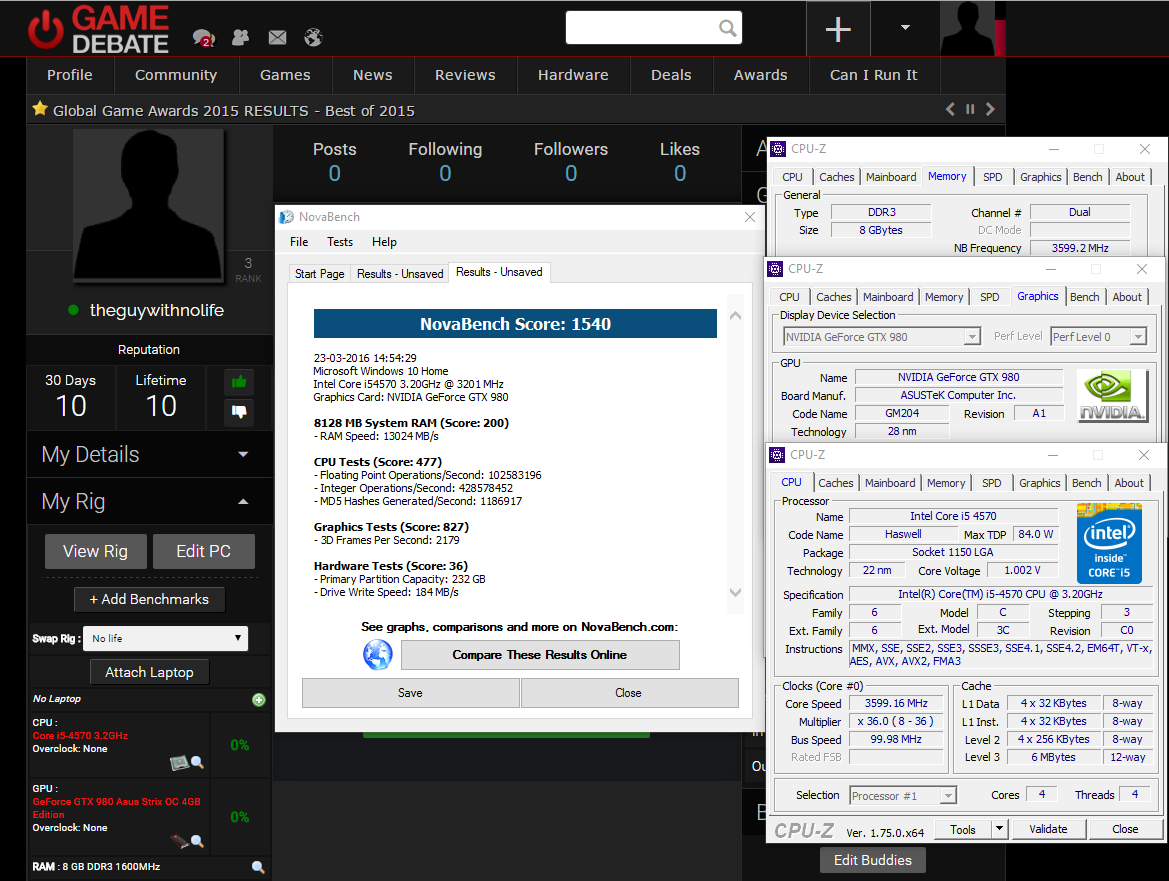Image resolution: width=1169 pixels, height=881 pixels.
Task: Save the NovaBench results
Action: (x=410, y=692)
